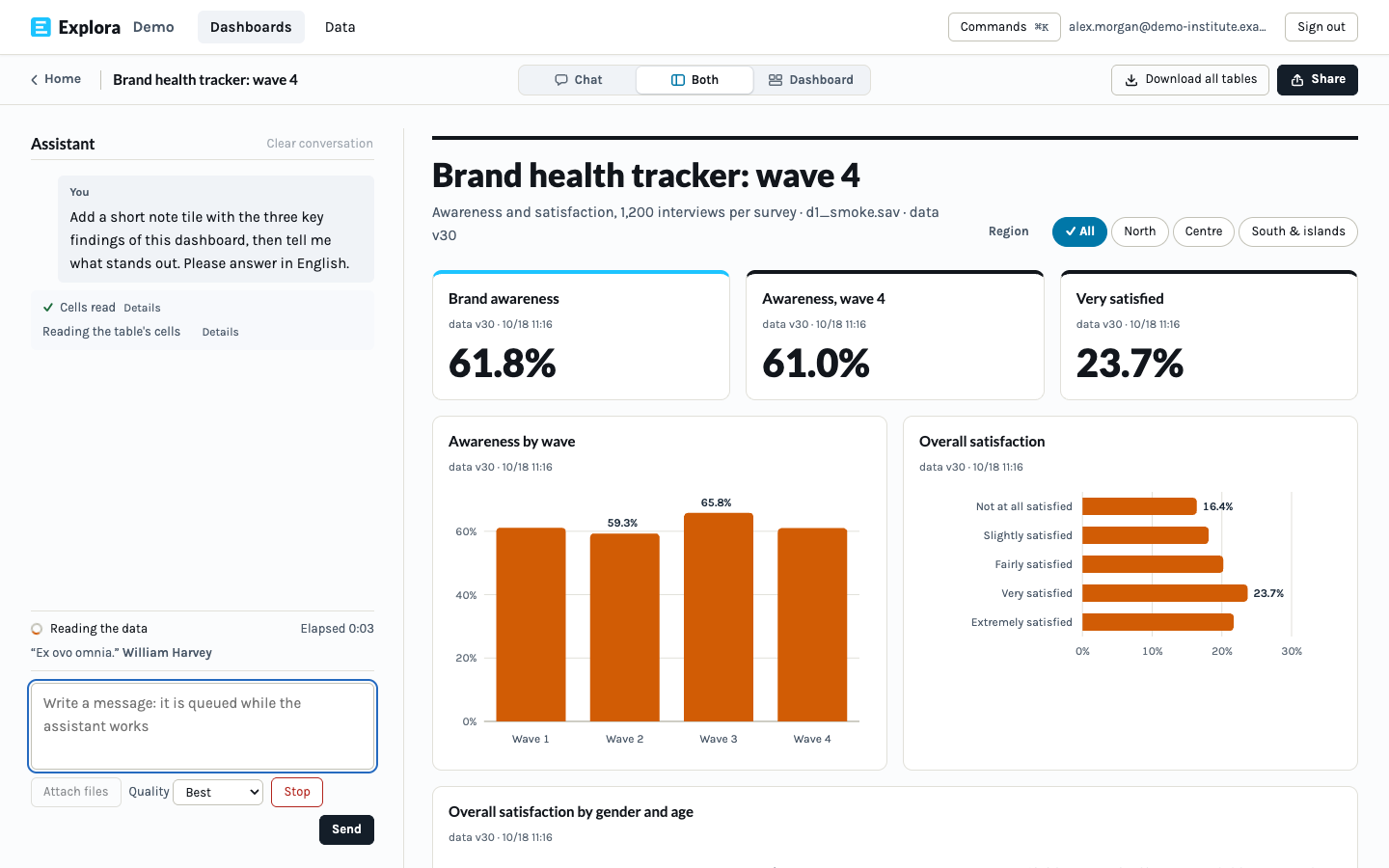Click the message input field
The image size is (1389, 868).
click(203, 726)
